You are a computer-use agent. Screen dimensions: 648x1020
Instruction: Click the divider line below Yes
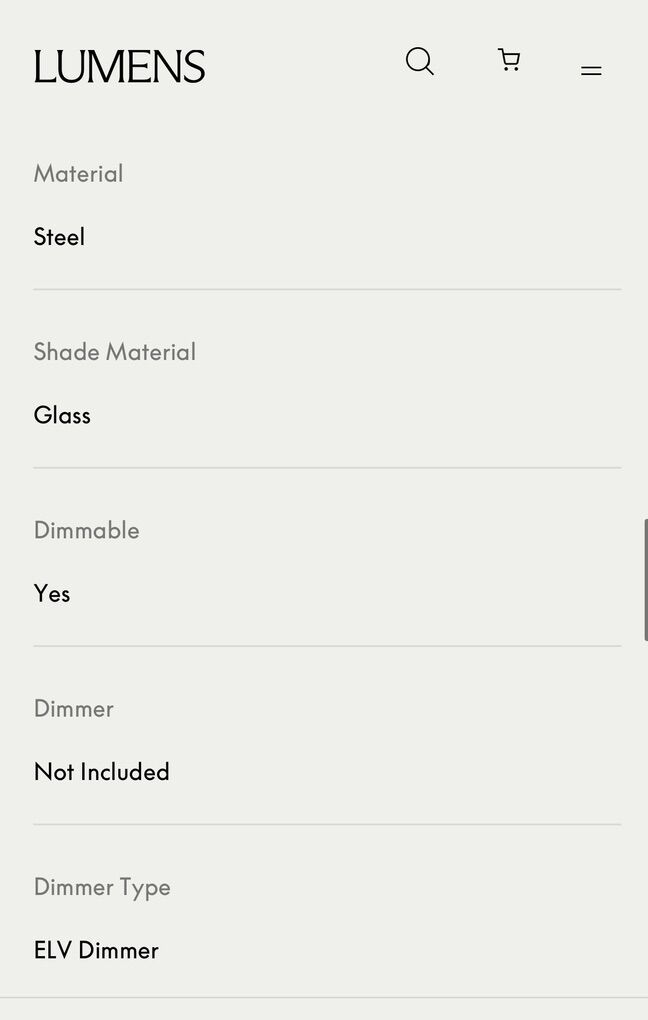click(x=327, y=646)
